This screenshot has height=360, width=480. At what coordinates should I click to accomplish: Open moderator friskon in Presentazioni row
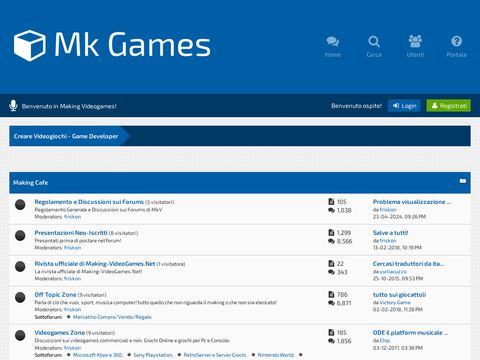[72, 248]
